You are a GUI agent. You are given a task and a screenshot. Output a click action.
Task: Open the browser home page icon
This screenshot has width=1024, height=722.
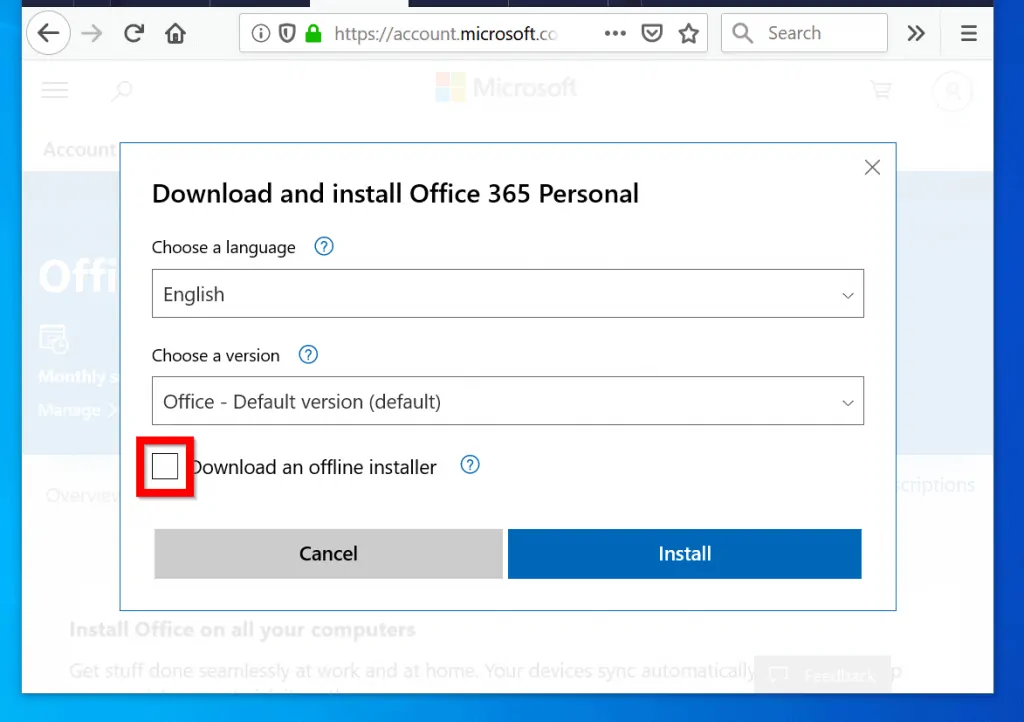click(175, 33)
